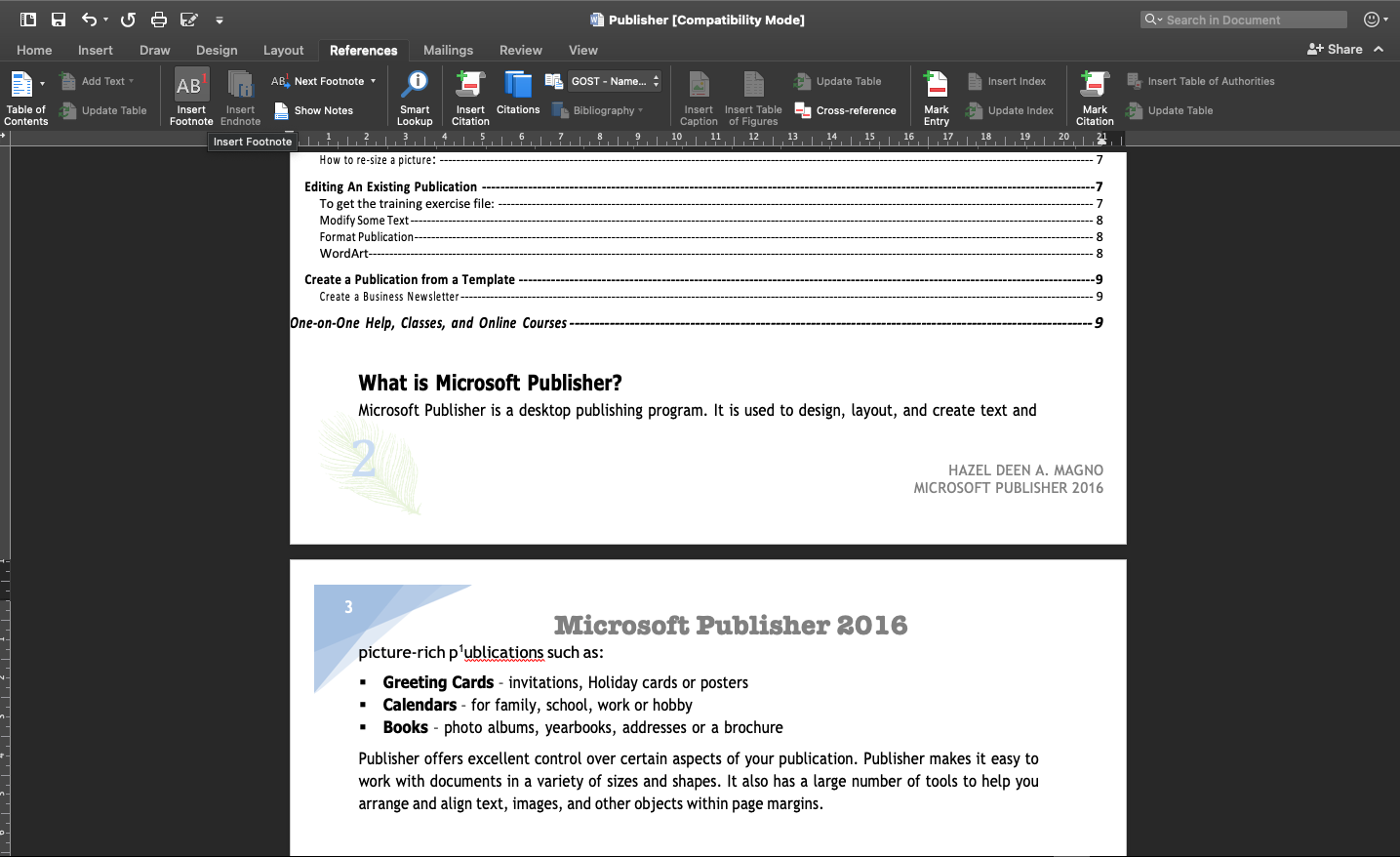Click the 'What is Microsoft Publisher?' heading
Screen dimensions: 1400x857
tap(490, 383)
